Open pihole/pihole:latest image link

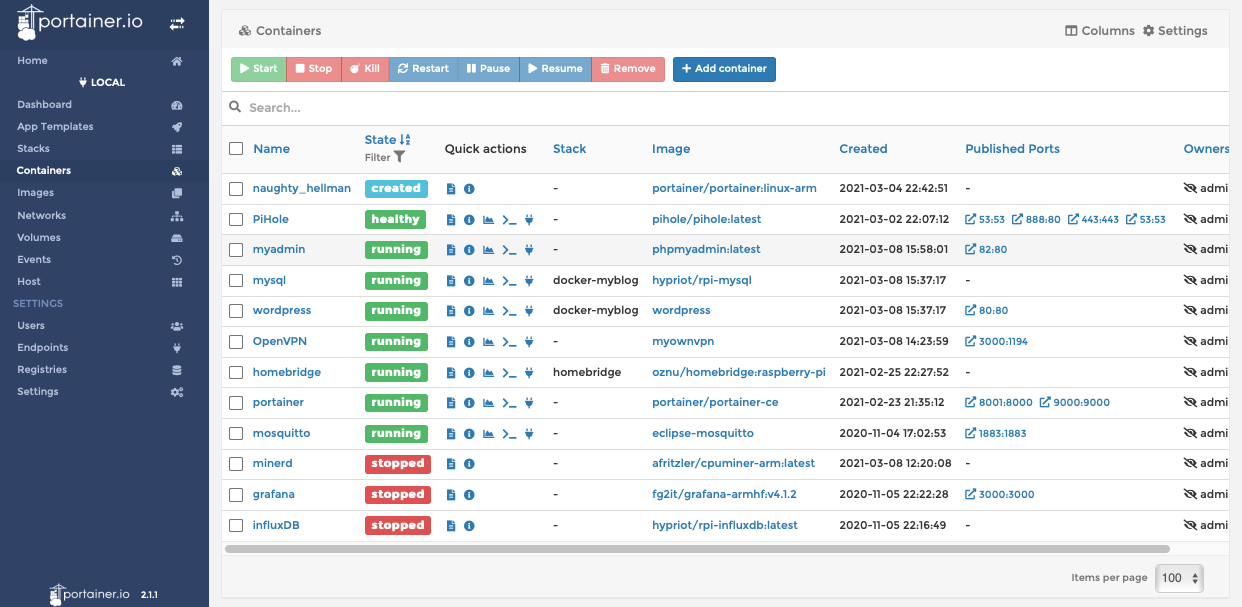(707, 219)
